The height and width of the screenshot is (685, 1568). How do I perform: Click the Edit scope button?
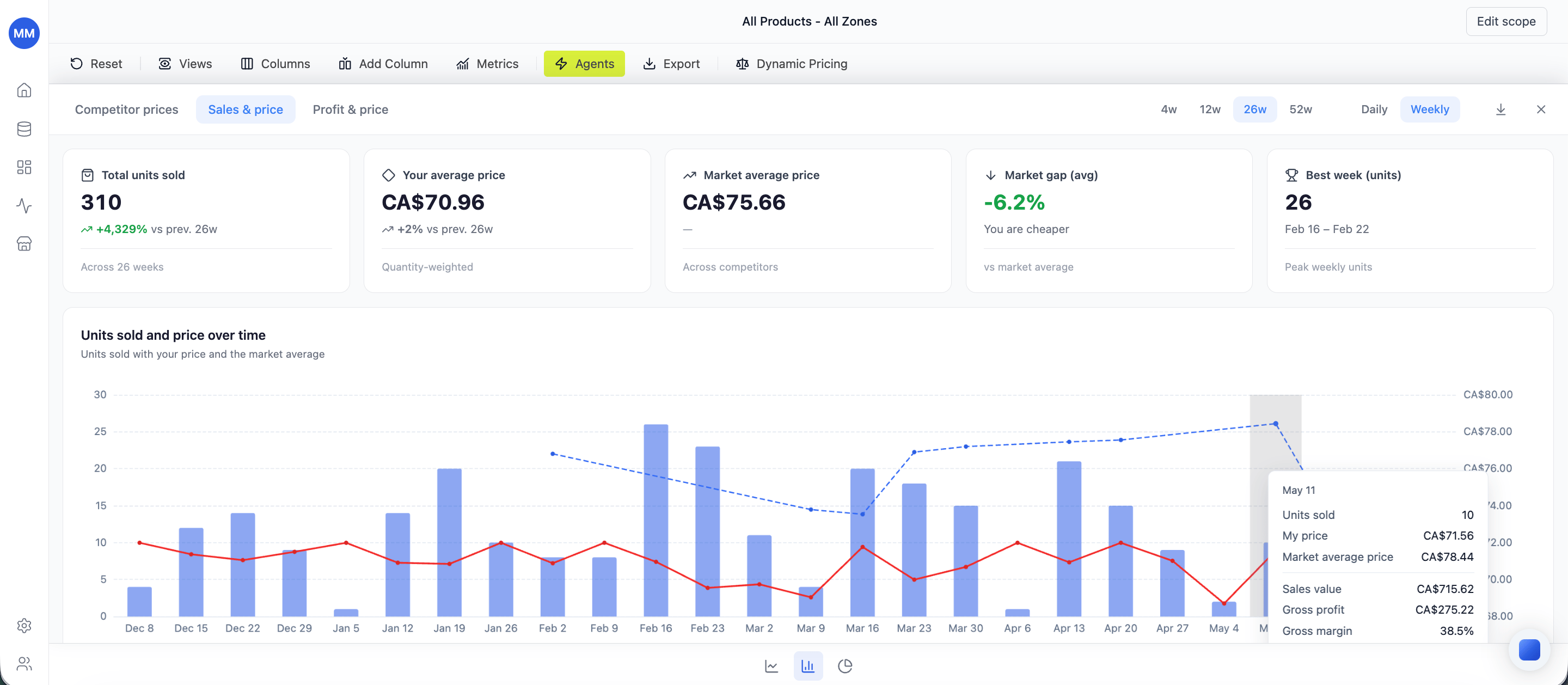1506,21
